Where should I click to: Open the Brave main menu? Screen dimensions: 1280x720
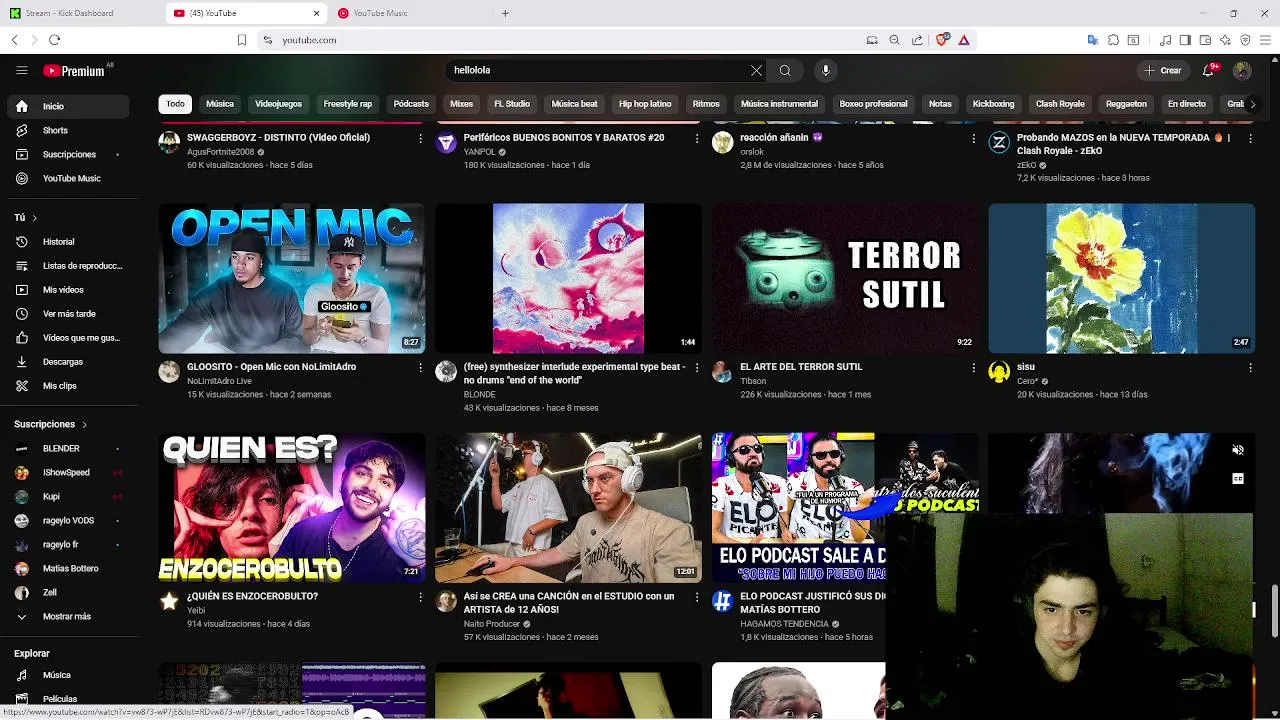[1265, 40]
